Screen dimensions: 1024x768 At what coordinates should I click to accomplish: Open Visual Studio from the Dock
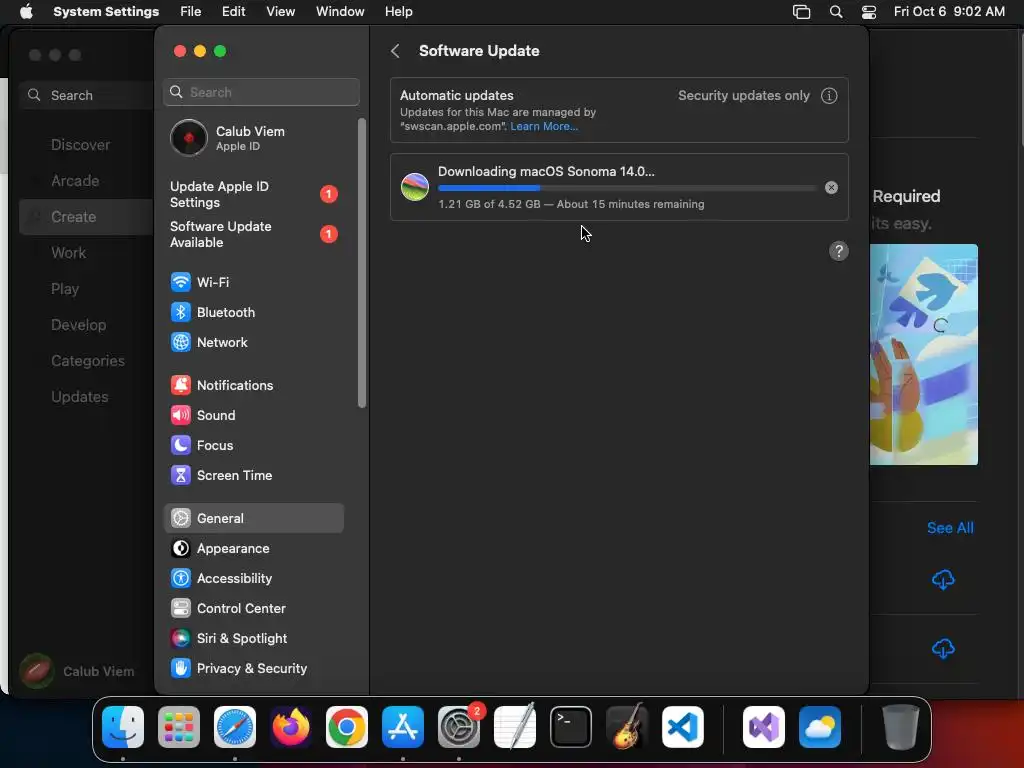(764, 727)
